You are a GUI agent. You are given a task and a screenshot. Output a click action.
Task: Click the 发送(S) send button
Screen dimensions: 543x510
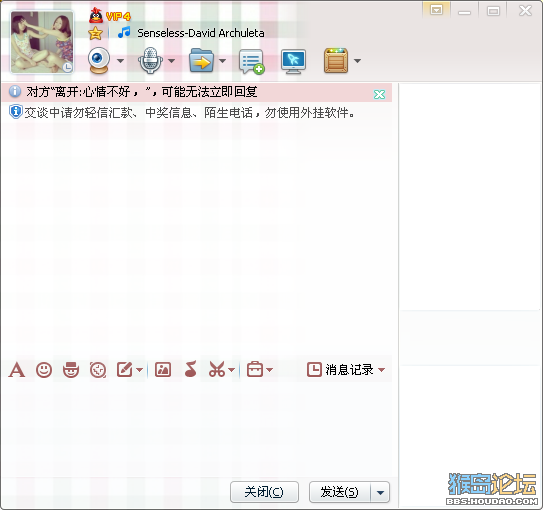(x=339, y=492)
